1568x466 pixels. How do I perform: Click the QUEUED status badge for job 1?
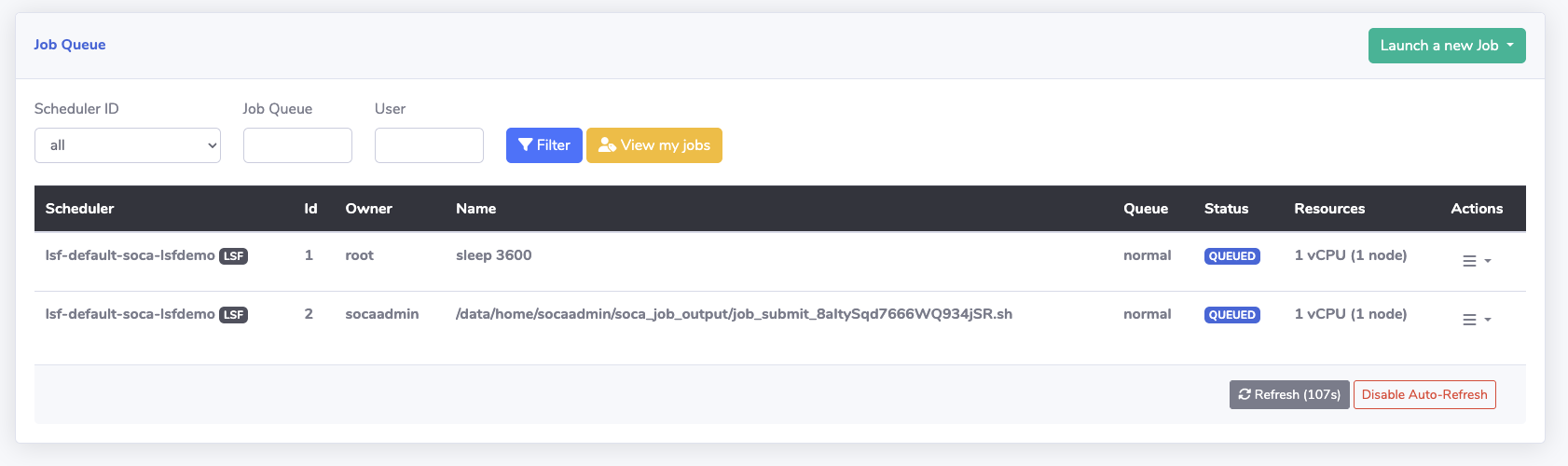(x=1231, y=256)
